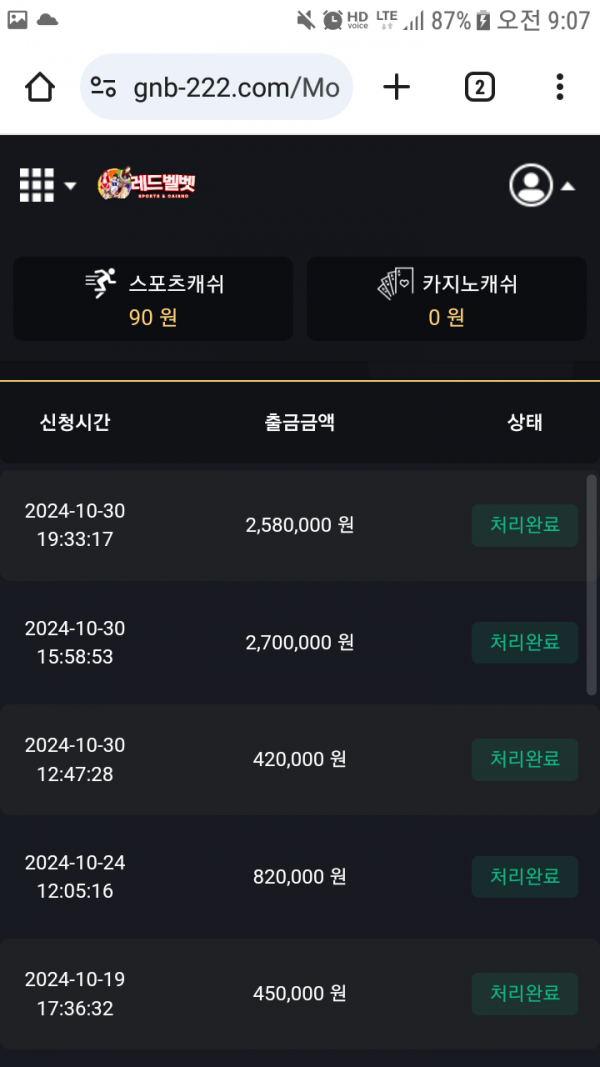Expand the arrow next to profile icon
The height and width of the screenshot is (1067, 600).
[x=567, y=186]
